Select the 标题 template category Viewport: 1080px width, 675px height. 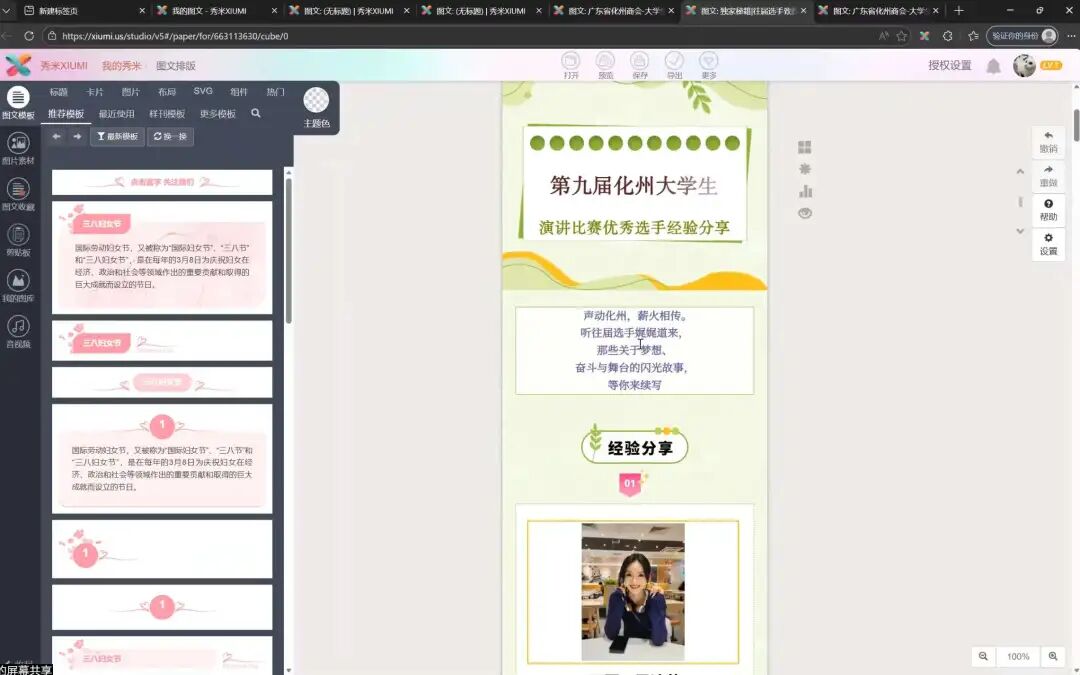[x=59, y=92]
